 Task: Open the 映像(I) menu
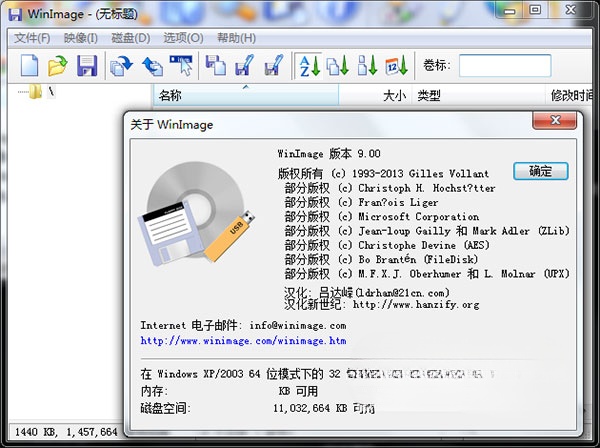(x=80, y=38)
